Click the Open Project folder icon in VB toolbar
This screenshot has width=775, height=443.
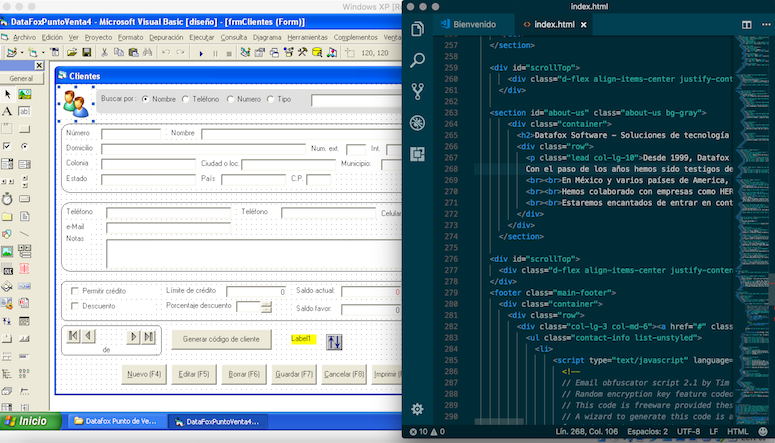[72, 52]
